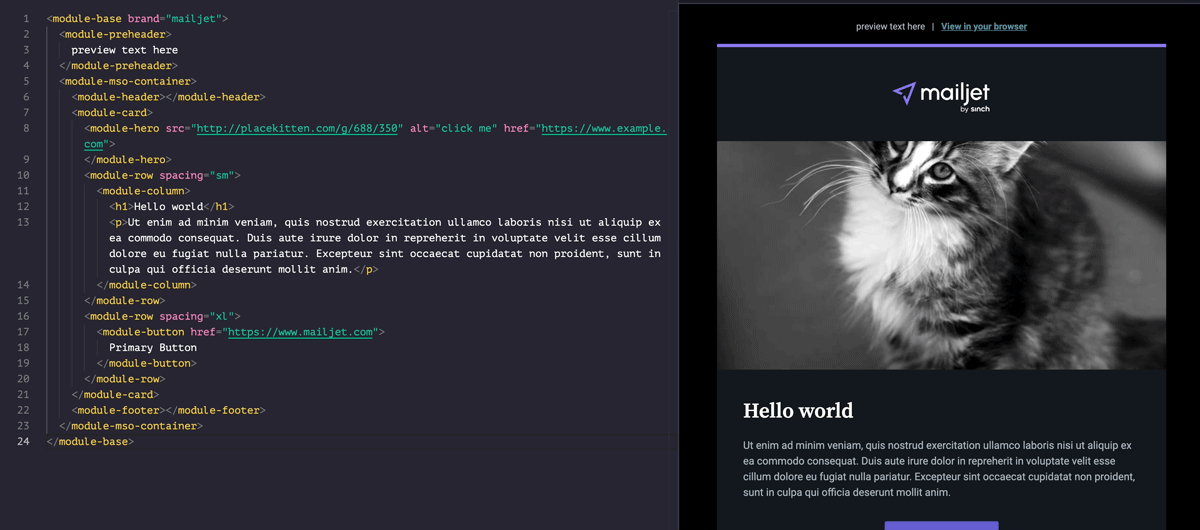The image size is (1200, 530).
Task: Click the https://www.example. URL on line 8
Action: [x=603, y=128]
